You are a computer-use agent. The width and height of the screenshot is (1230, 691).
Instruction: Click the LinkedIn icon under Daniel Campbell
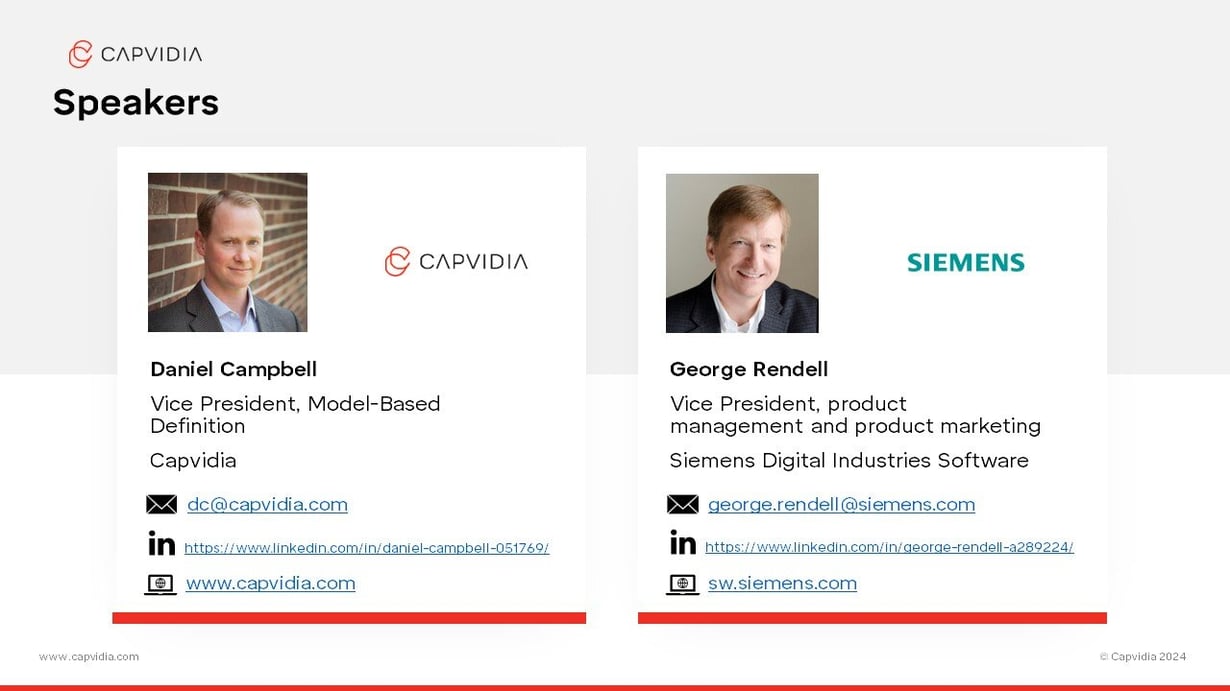click(161, 544)
